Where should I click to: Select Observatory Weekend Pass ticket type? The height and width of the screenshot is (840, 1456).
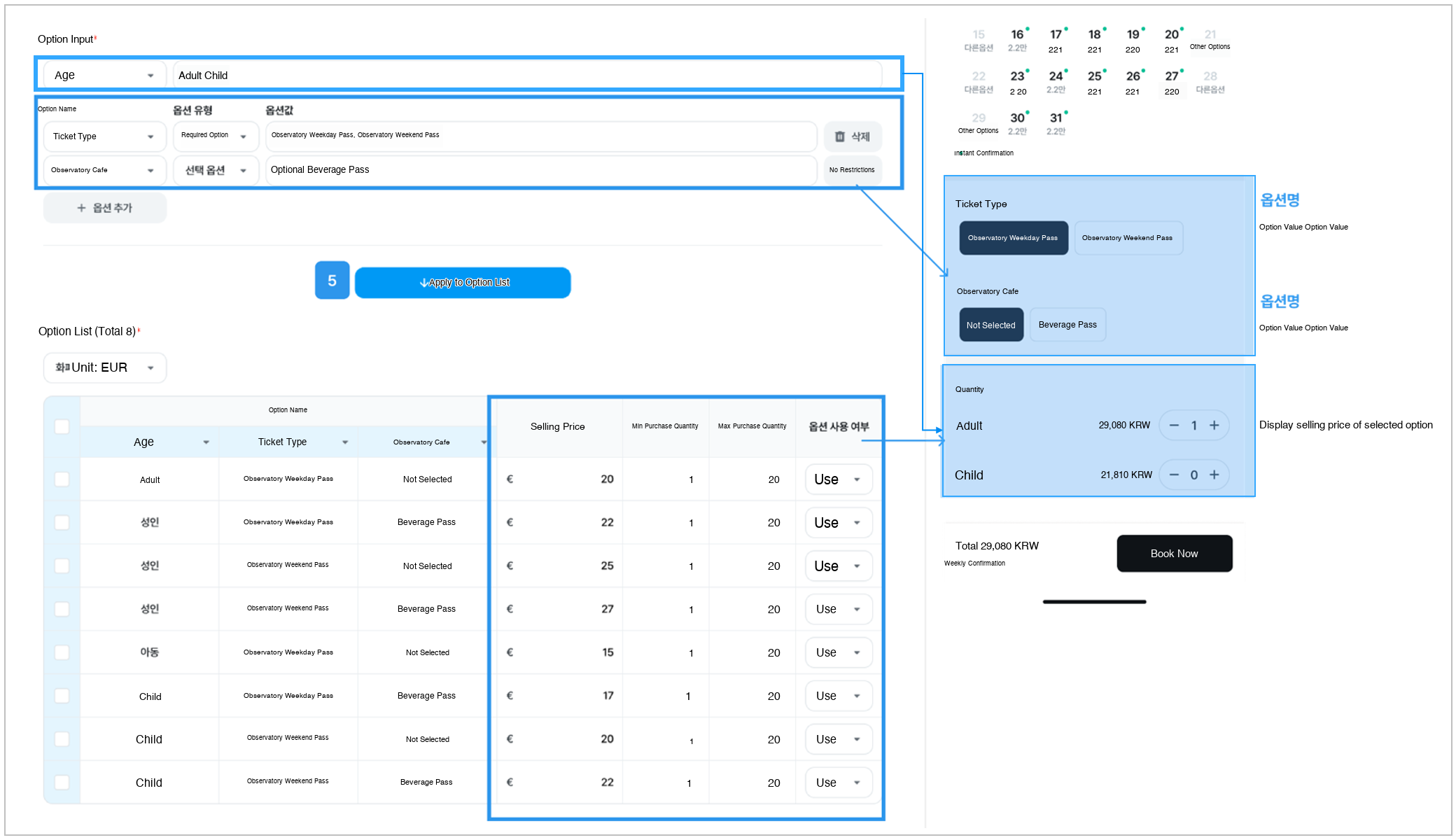tap(1128, 238)
